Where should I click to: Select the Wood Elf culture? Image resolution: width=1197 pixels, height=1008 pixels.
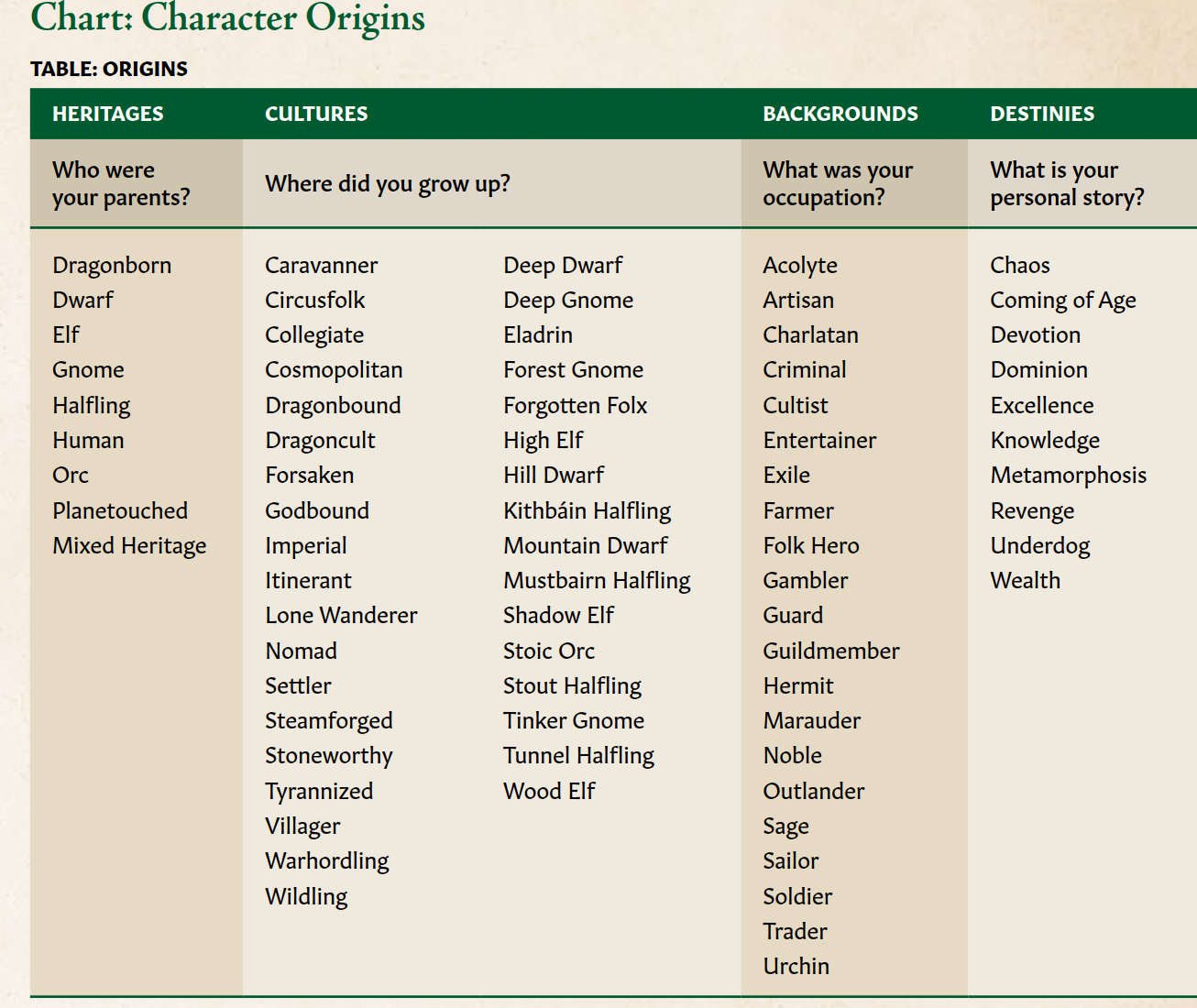click(549, 792)
